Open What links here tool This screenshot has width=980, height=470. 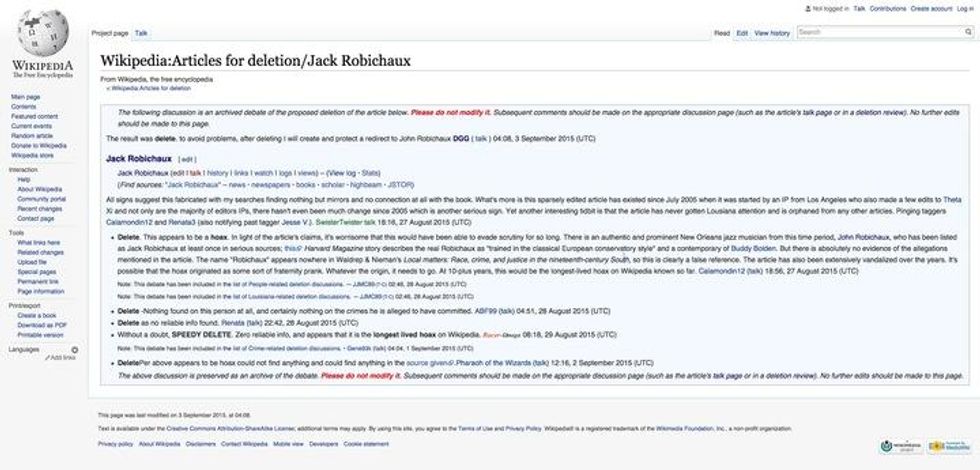pyautogui.click(x=39, y=242)
